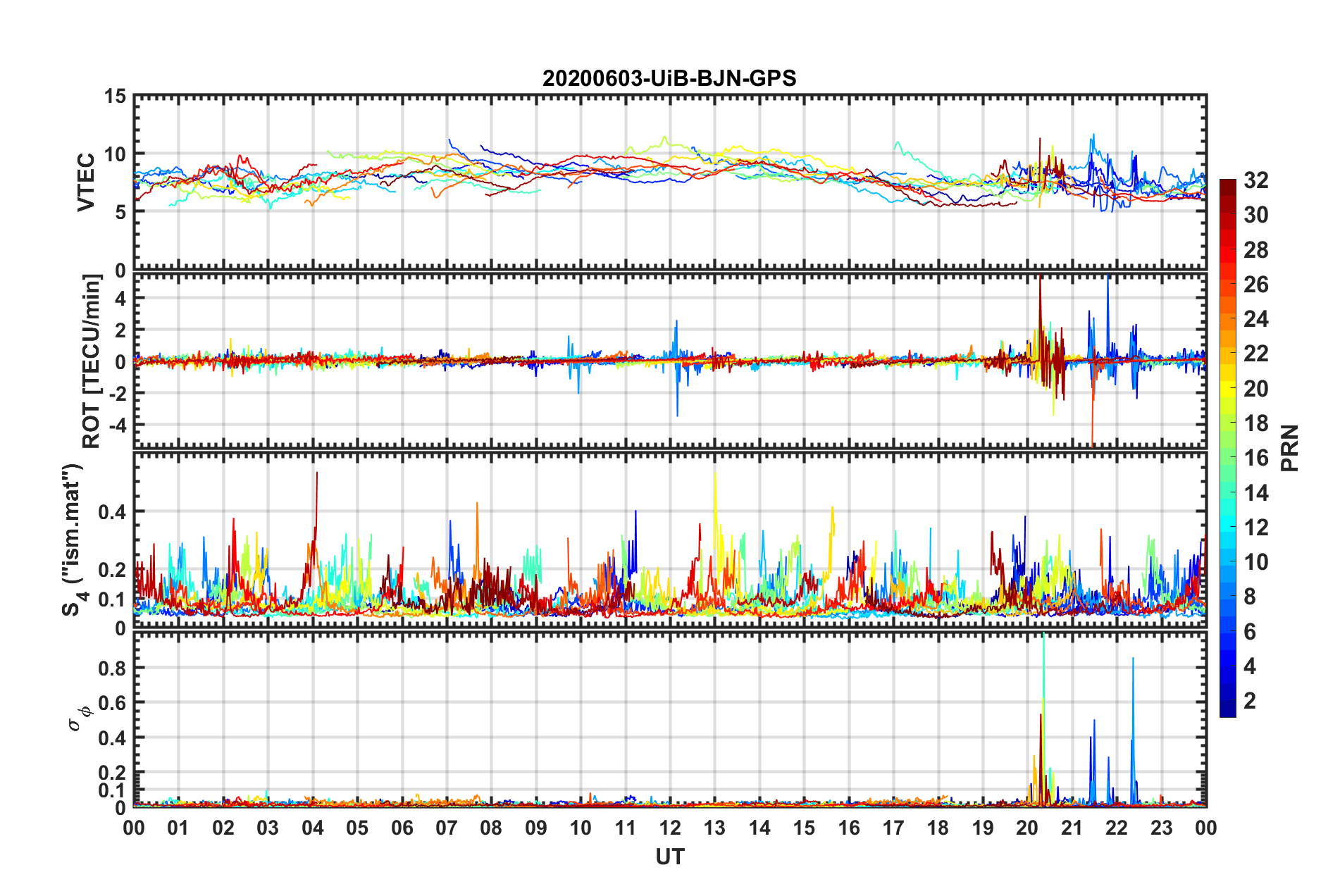Click the VTEC y-axis label

pos(86,182)
